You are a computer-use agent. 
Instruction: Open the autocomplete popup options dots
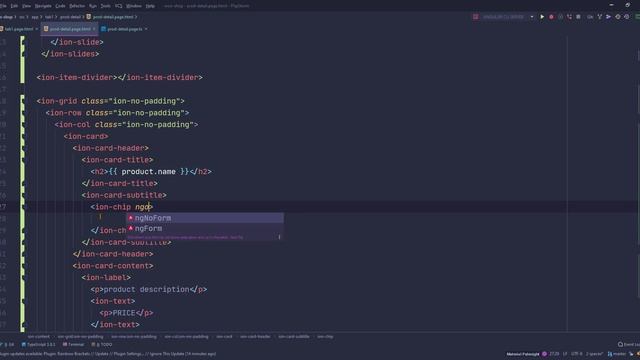coord(279,237)
